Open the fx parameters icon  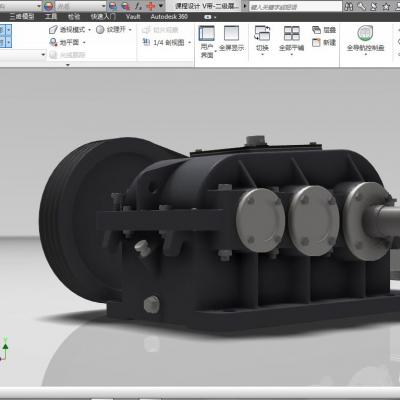139,6
